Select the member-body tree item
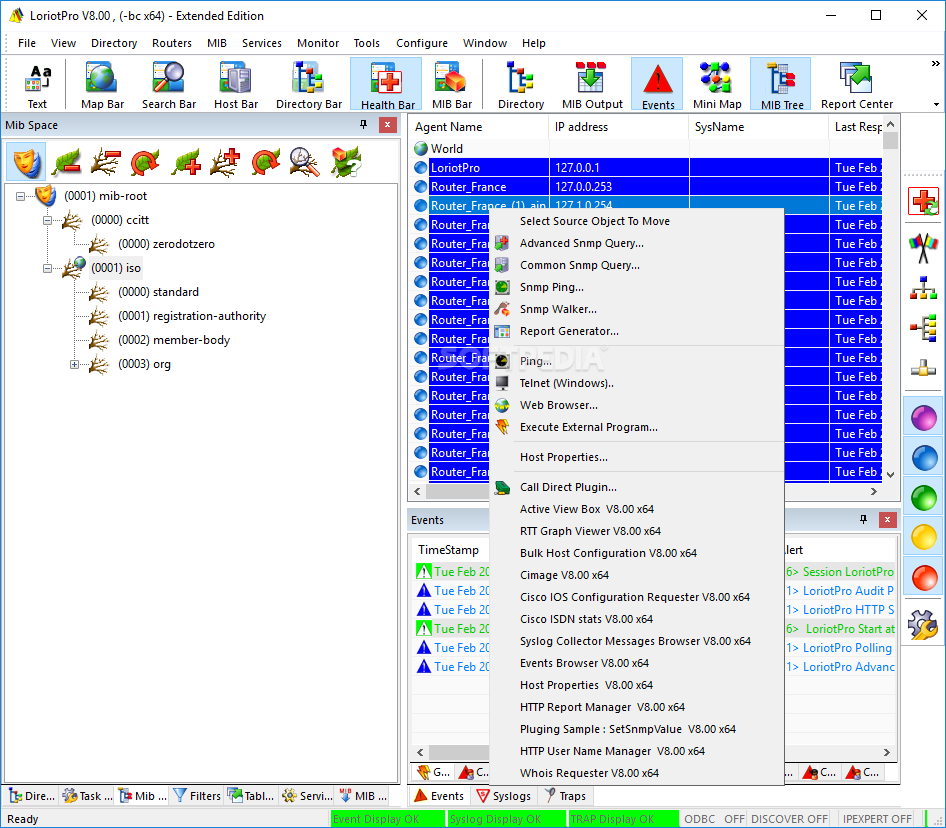946x828 pixels. [x=174, y=340]
